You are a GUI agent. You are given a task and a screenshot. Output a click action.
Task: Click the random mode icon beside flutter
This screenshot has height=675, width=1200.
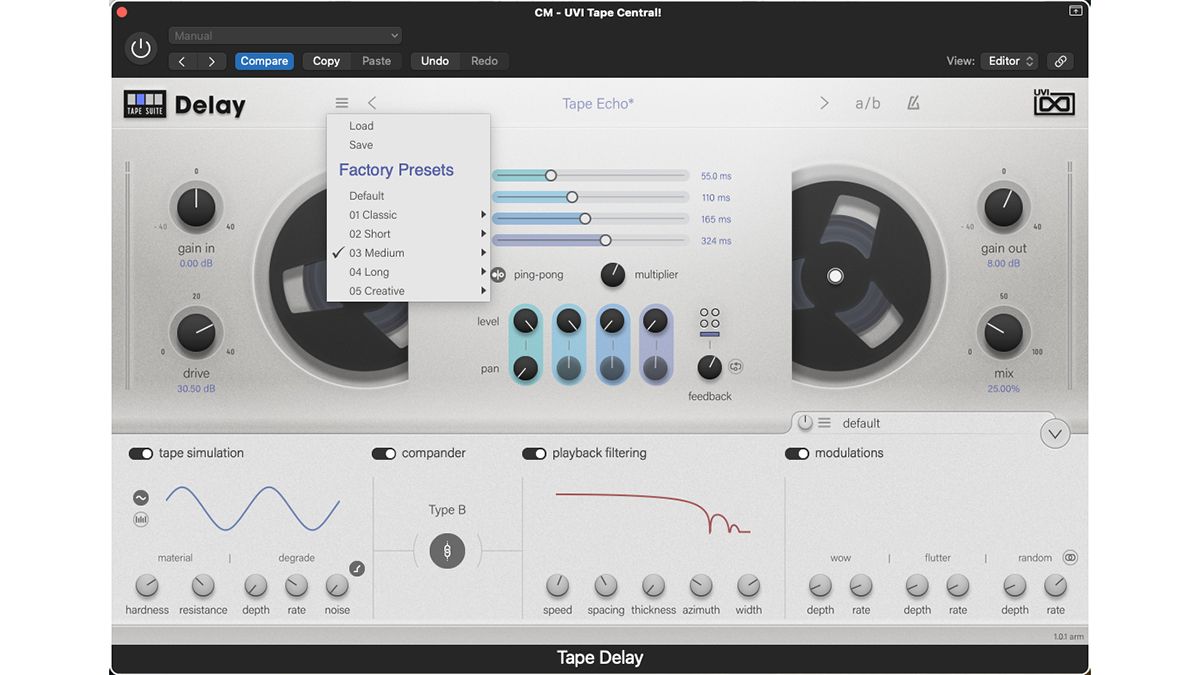coord(1069,557)
